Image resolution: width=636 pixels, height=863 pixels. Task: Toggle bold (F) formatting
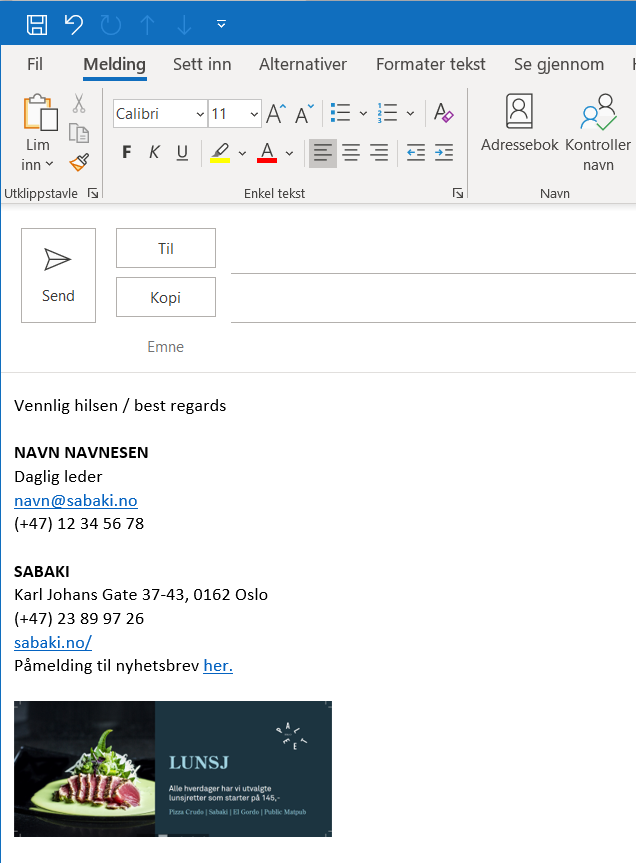point(127,152)
